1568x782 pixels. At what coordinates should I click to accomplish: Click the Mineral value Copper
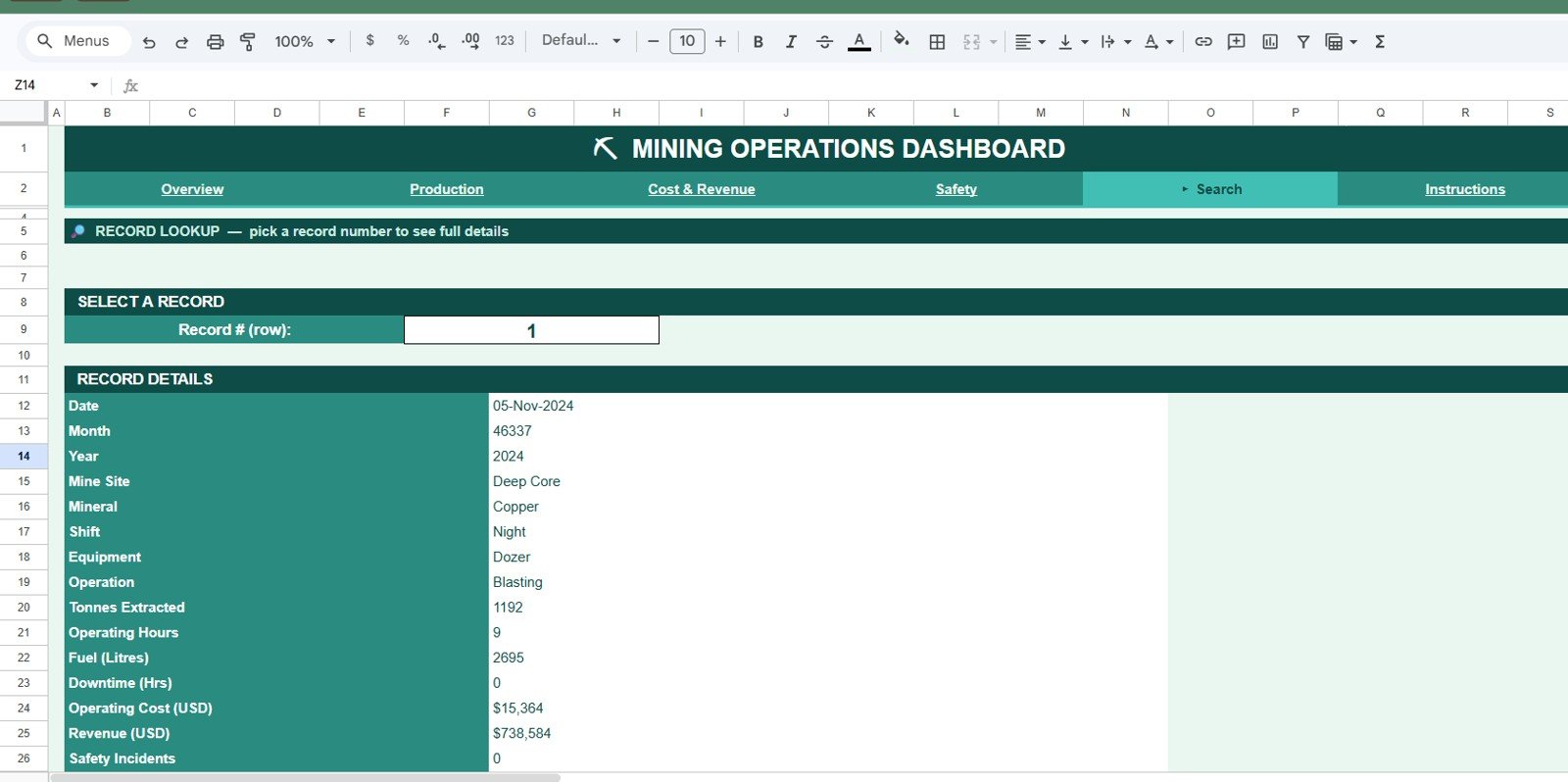[515, 508]
